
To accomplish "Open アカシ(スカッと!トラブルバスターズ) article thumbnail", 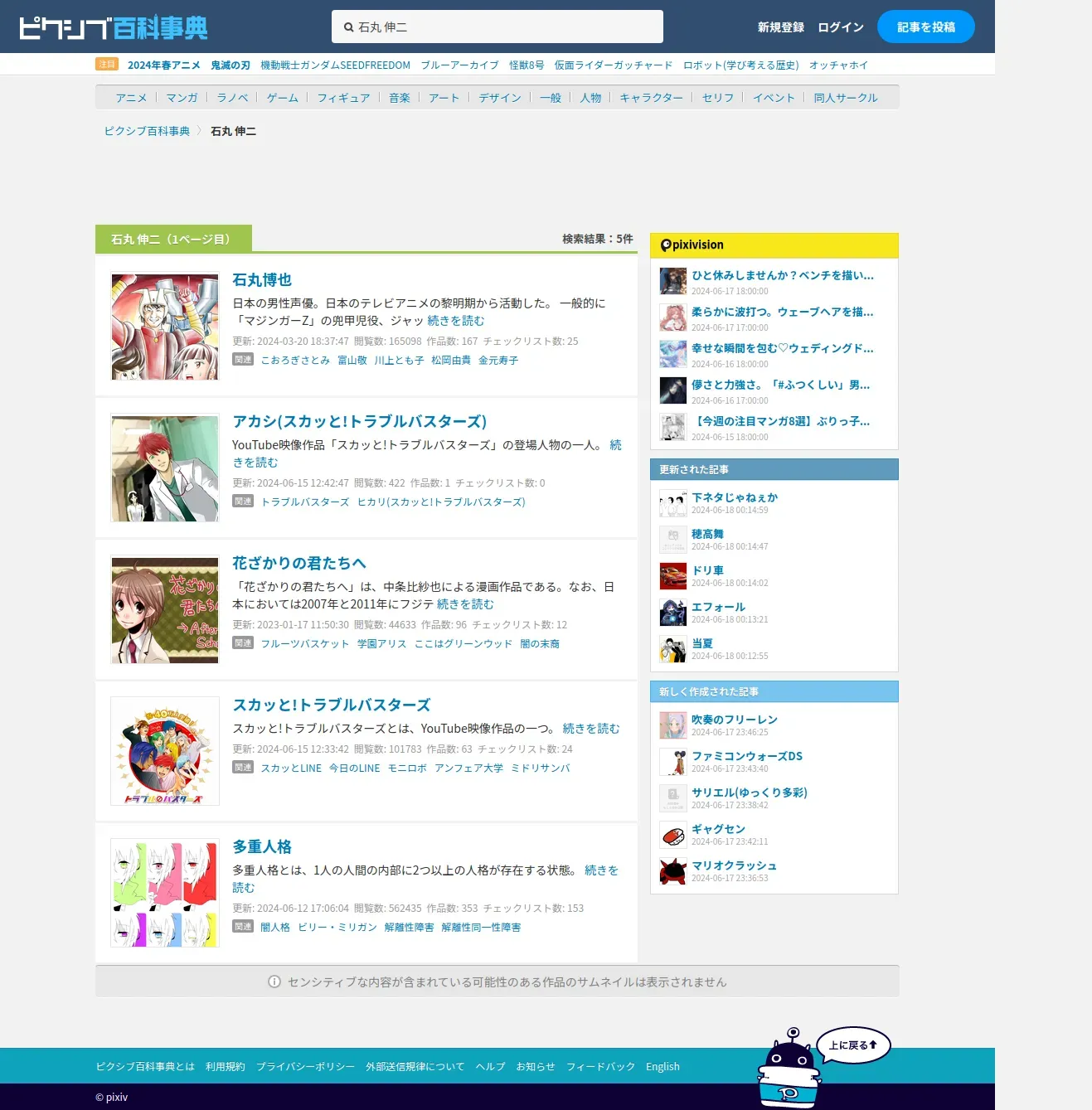I will pos(165,468).
